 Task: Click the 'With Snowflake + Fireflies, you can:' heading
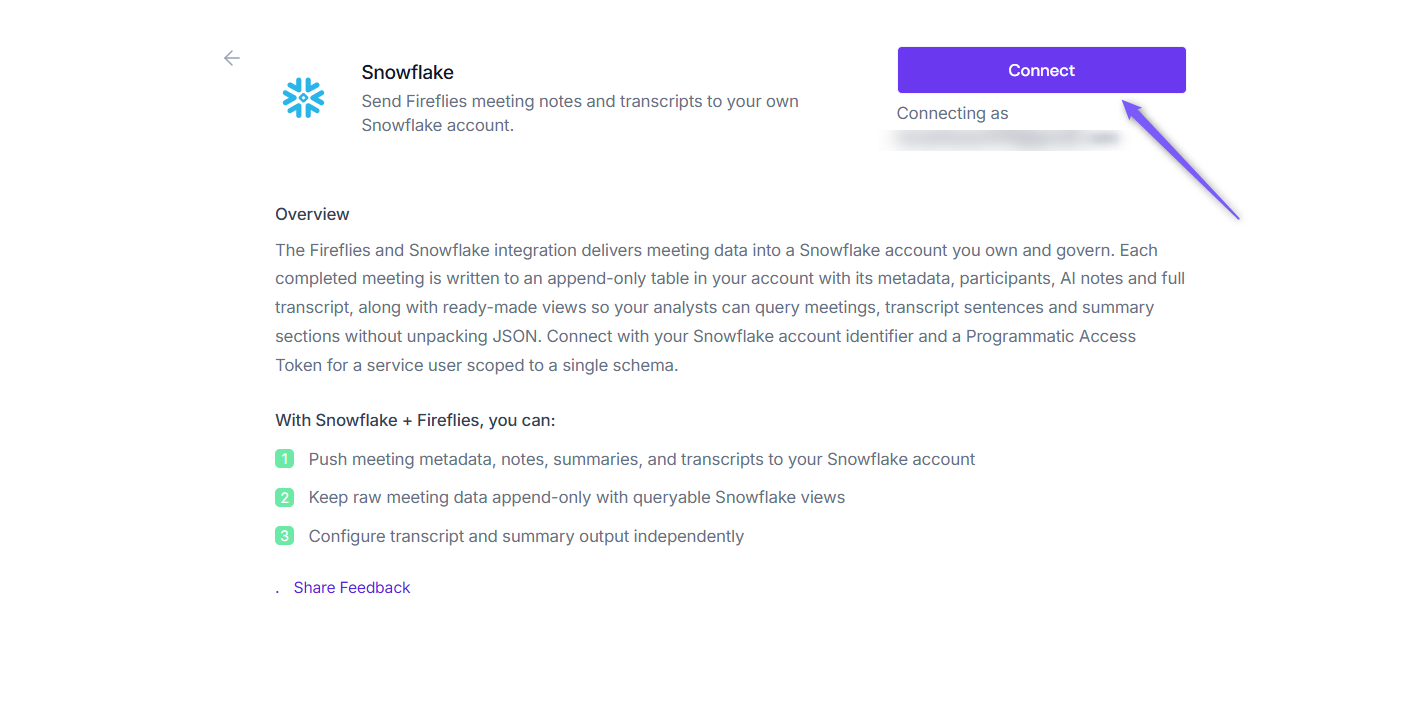[x=415, y=420]
